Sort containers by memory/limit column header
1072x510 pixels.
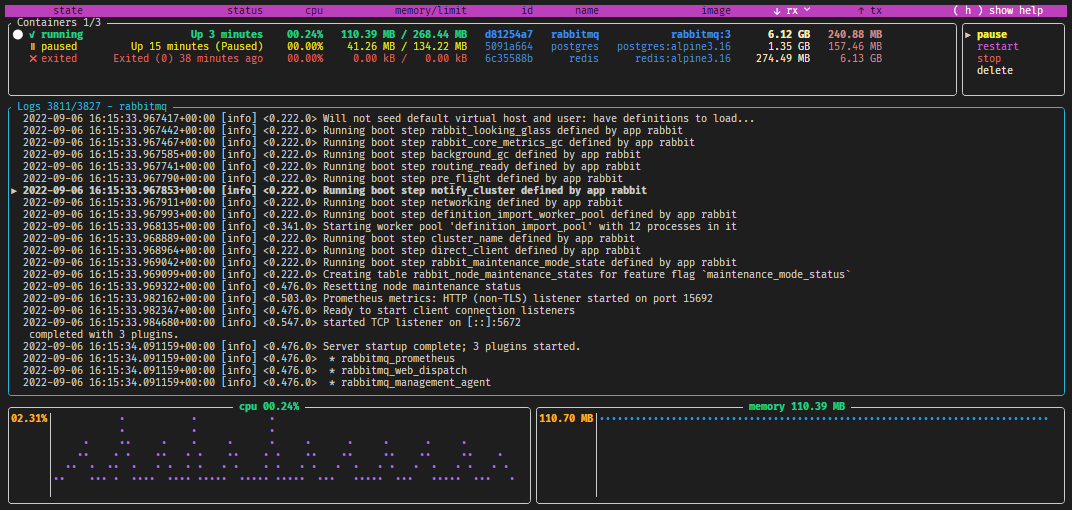click(431, 10)
